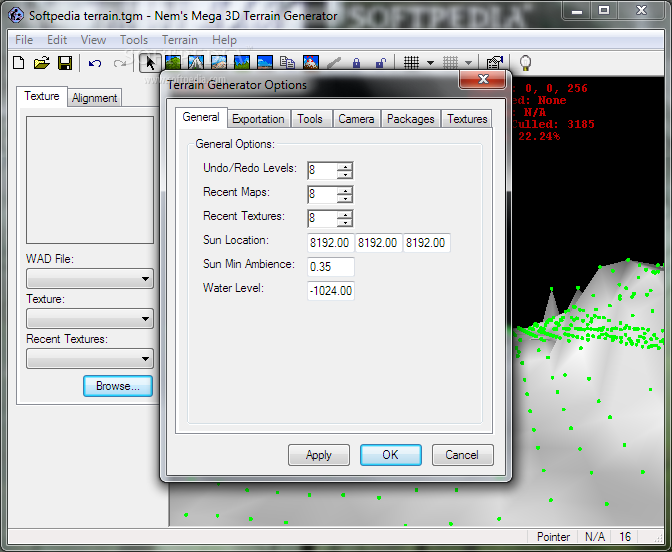672x552 pixels.
Task: Open the WAD File dropdown
Action: click(90, 279)
